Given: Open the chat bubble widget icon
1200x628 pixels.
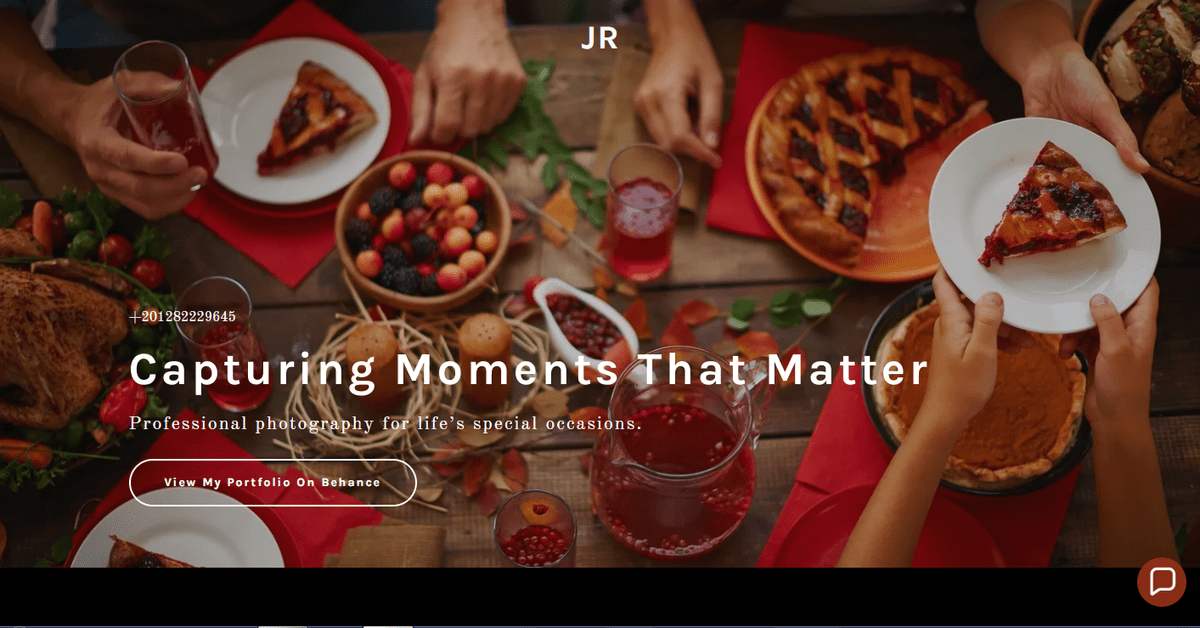Looking at the screenshot, I should pos(1161,581).
